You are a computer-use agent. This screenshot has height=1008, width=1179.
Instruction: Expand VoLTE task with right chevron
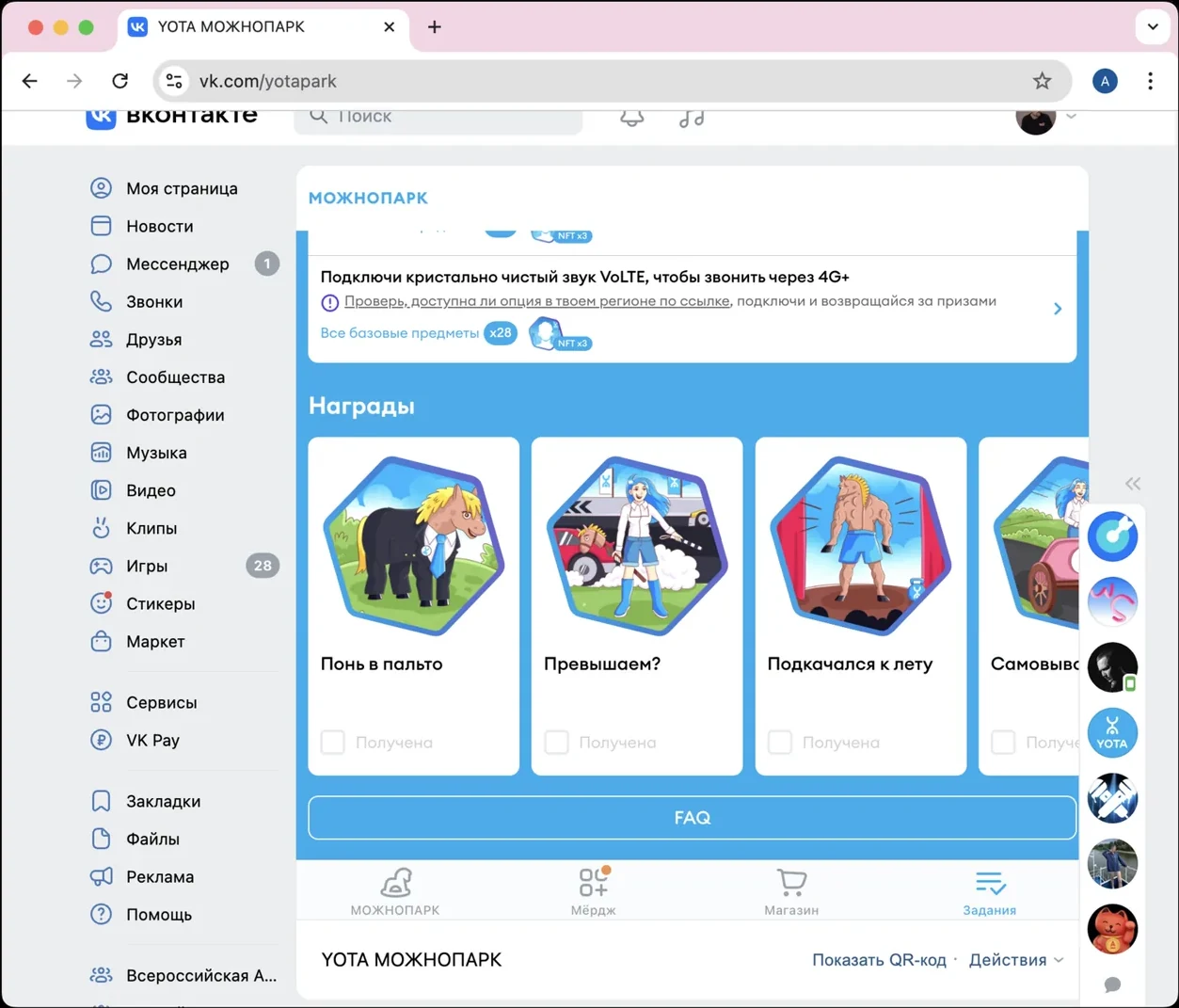[x=1058, y=309]
